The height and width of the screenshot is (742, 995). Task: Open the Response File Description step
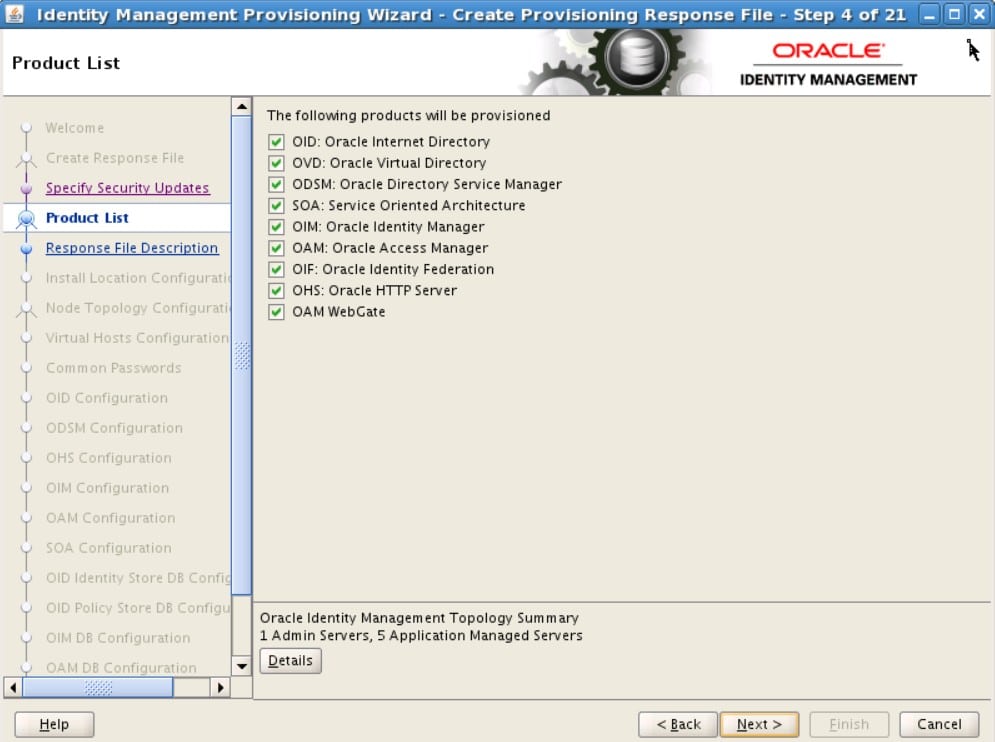[x=133, y=247]
